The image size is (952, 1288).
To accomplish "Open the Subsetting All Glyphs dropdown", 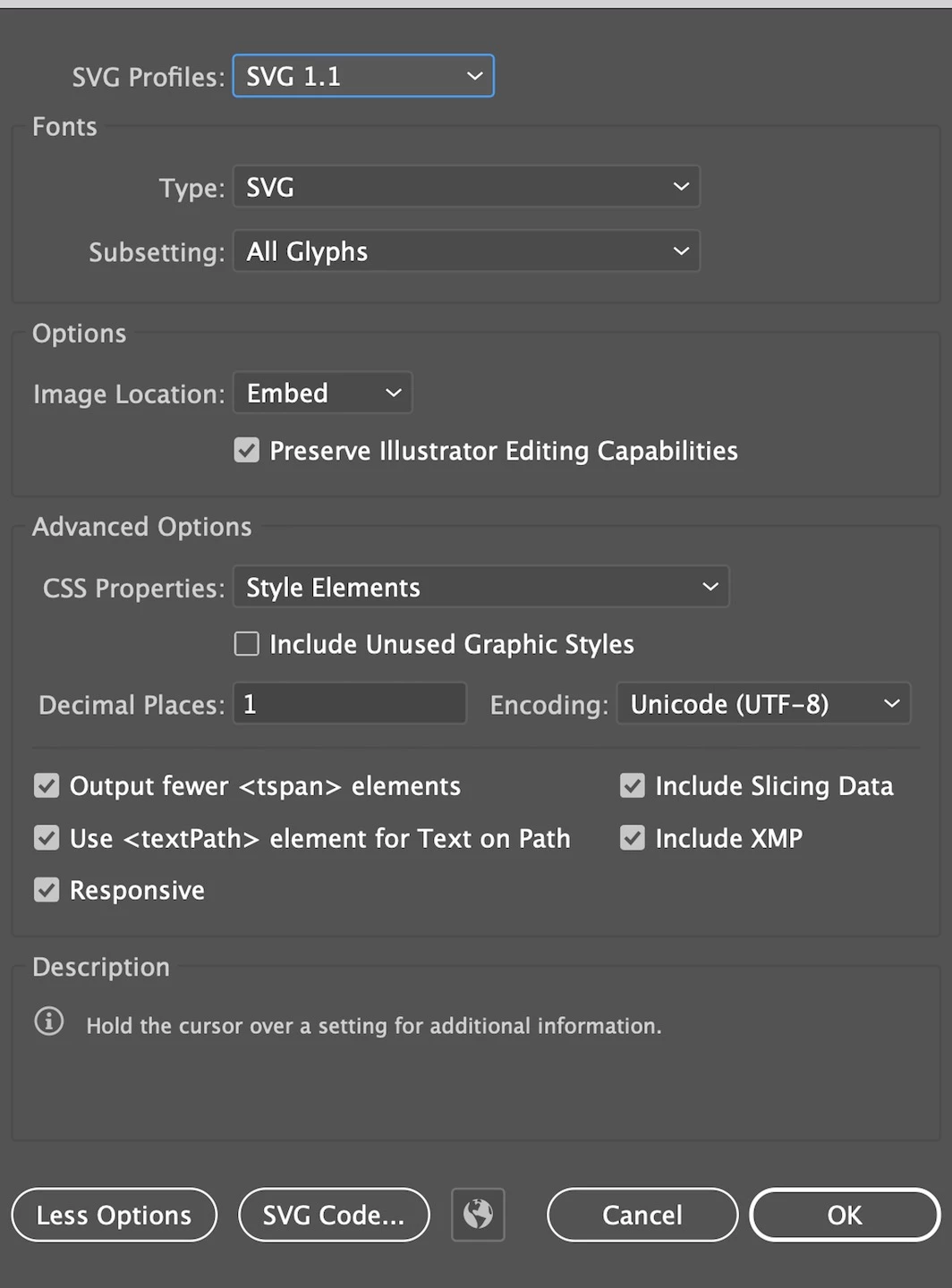I will pyautogui.click(x=466, y=251).
